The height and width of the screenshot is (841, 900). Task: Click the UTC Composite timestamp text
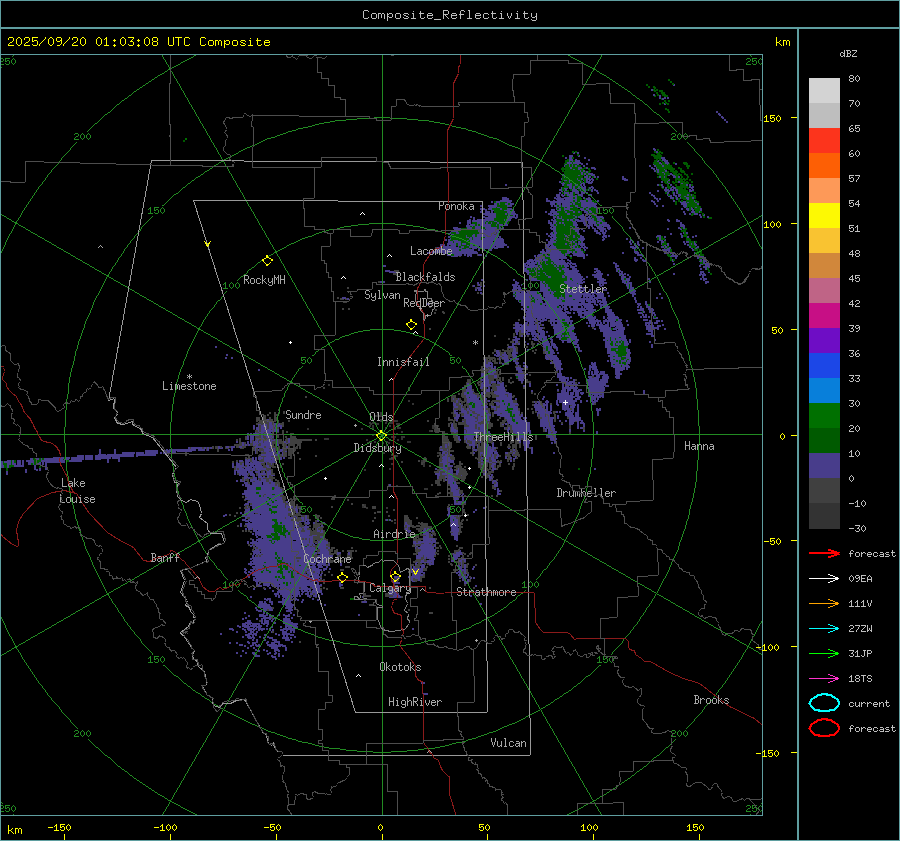click(x=139, y=42)
